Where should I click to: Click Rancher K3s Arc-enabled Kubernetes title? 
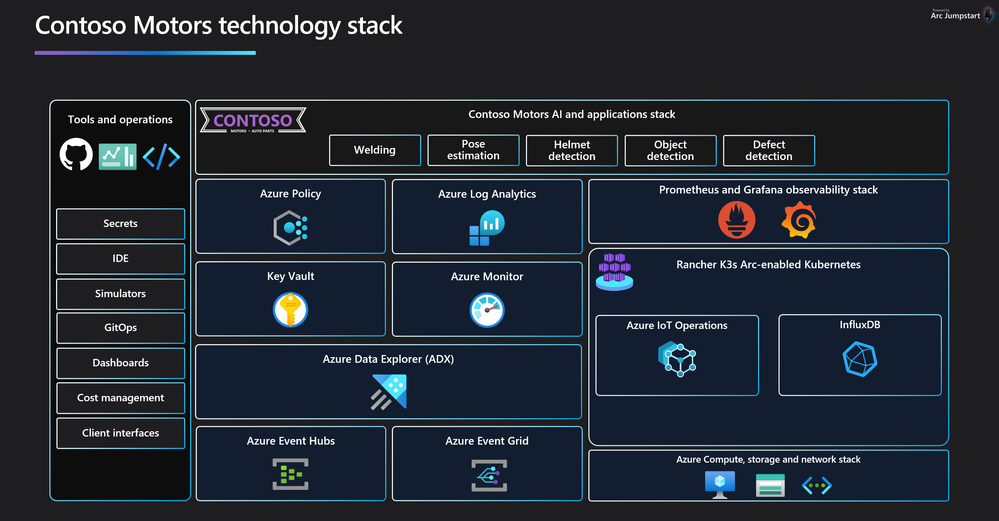click(x=768, y=264)
